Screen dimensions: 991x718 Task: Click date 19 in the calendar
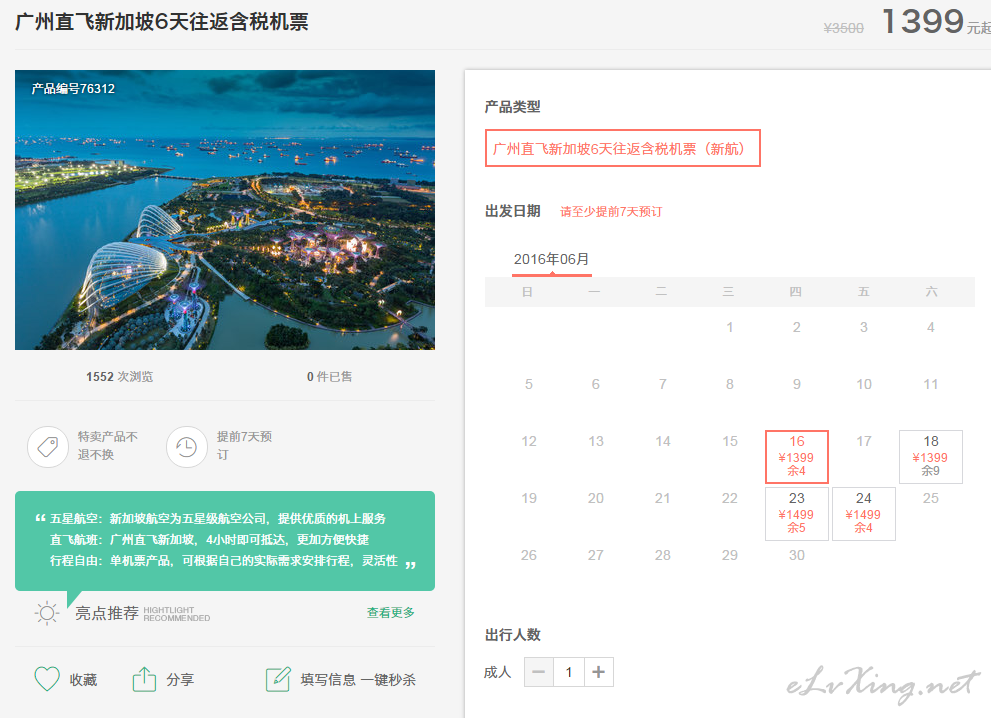click(x=529, y=498)
